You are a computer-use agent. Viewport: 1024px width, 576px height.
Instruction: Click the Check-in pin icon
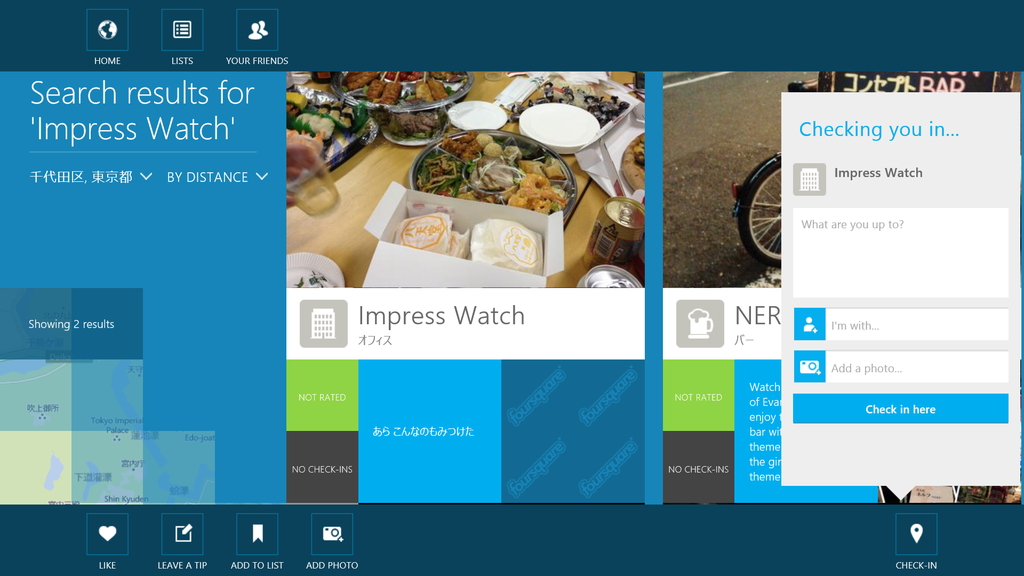click(x=916, y=534)
